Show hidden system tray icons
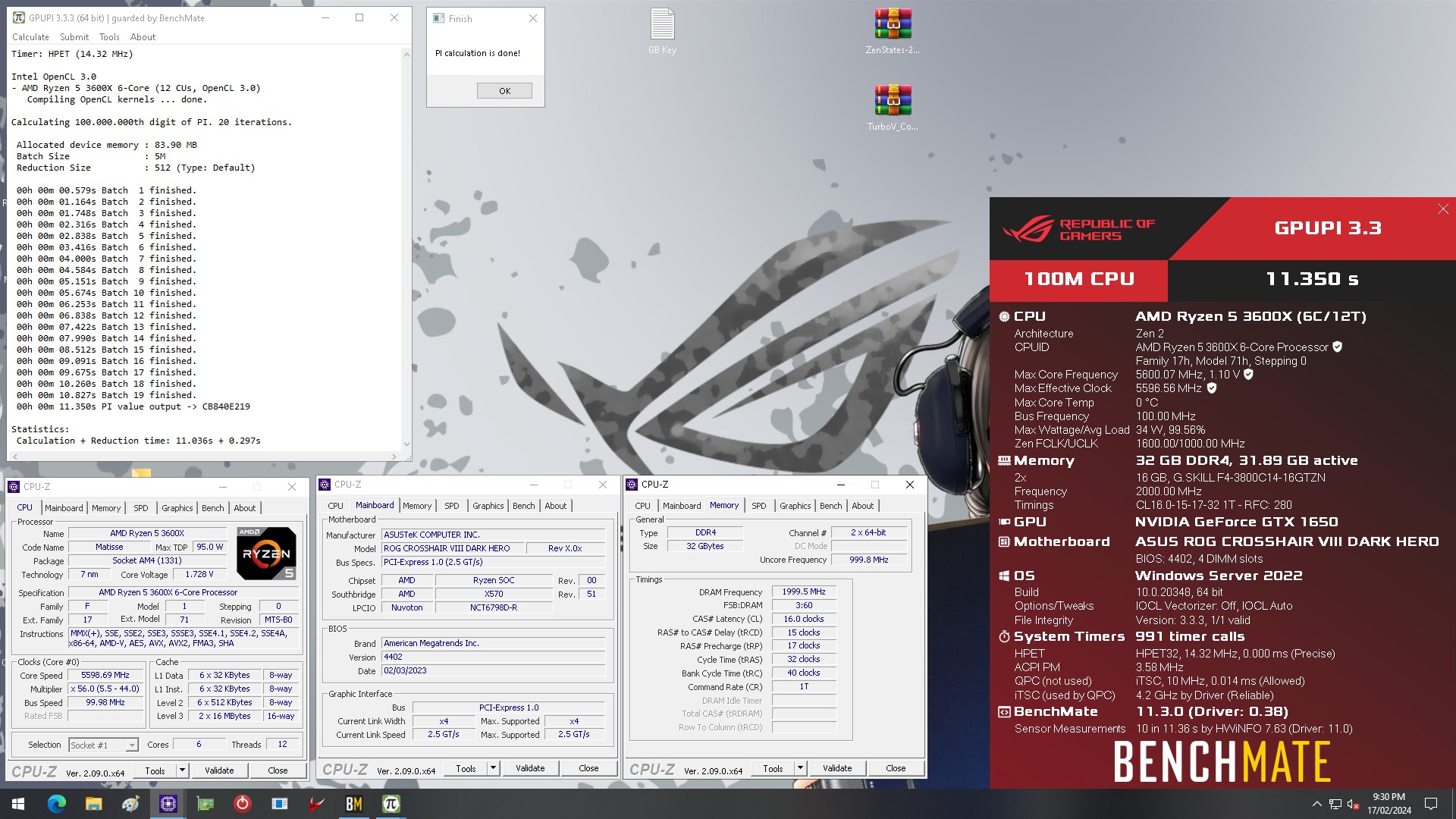The height and width of the screenshot is (819, 1456). click(1317, 804)
